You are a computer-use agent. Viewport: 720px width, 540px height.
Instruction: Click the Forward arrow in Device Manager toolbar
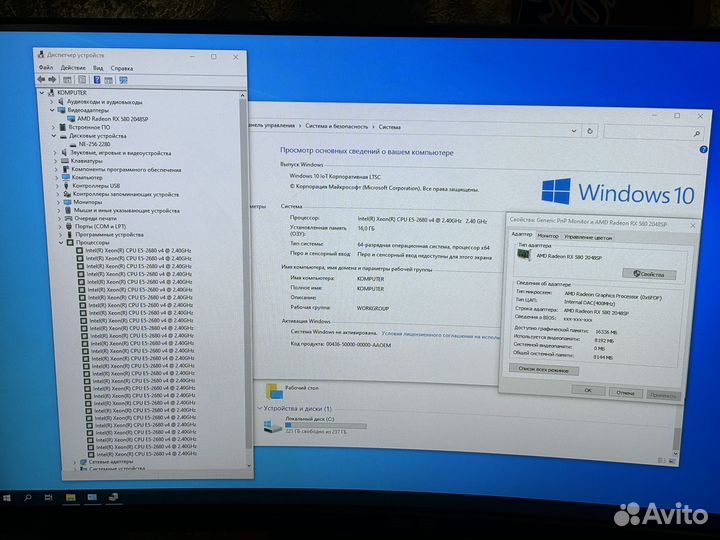point(51,79)
